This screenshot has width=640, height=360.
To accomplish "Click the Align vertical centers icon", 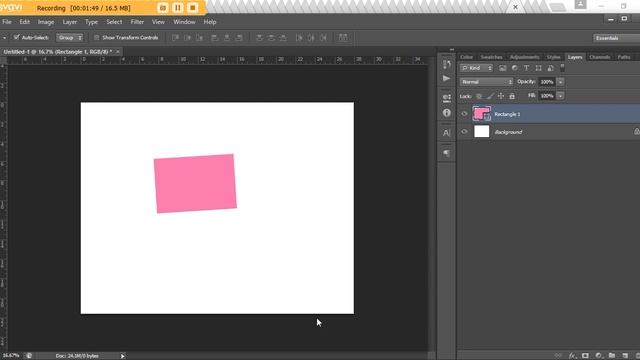I will [x=188, y=38].
